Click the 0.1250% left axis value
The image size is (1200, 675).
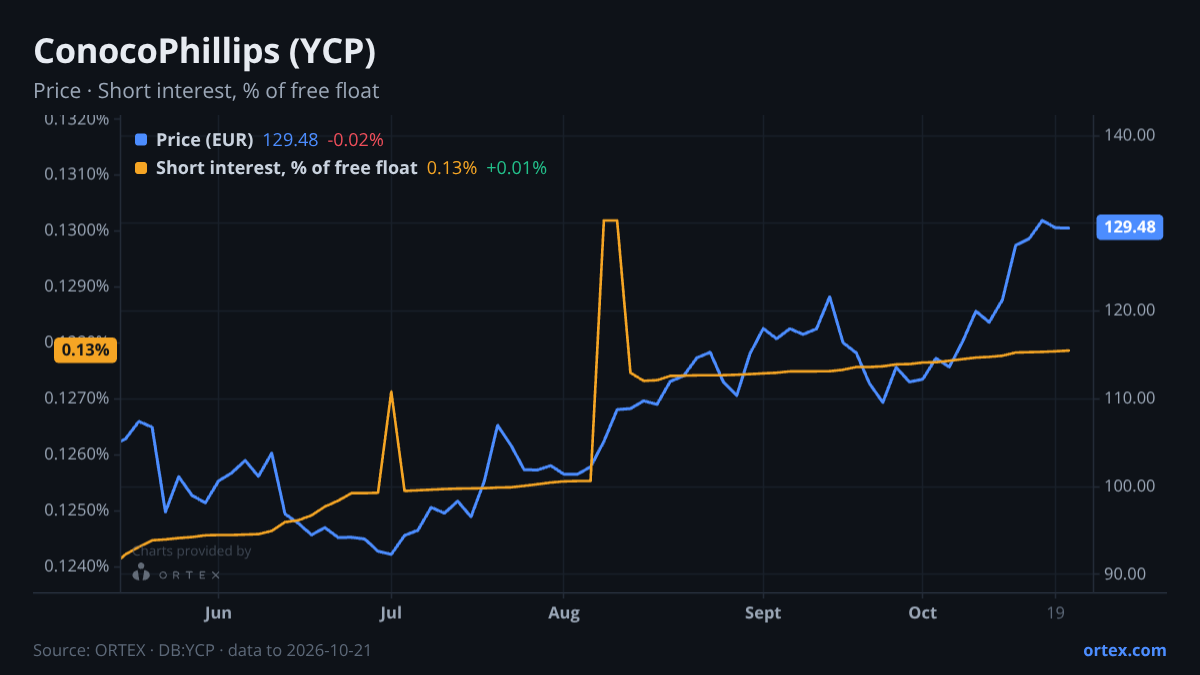point(75,510)
